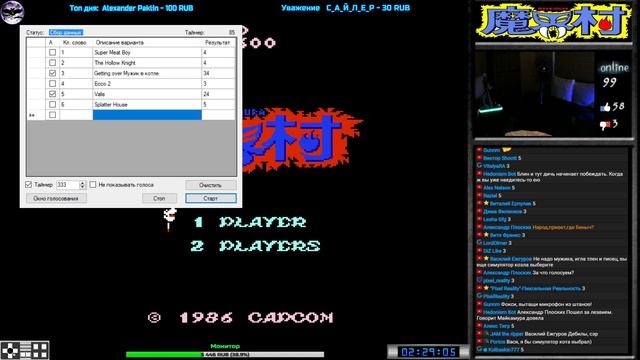
Task: Click the thumbs-down dislikes icon
Action: 604,125
